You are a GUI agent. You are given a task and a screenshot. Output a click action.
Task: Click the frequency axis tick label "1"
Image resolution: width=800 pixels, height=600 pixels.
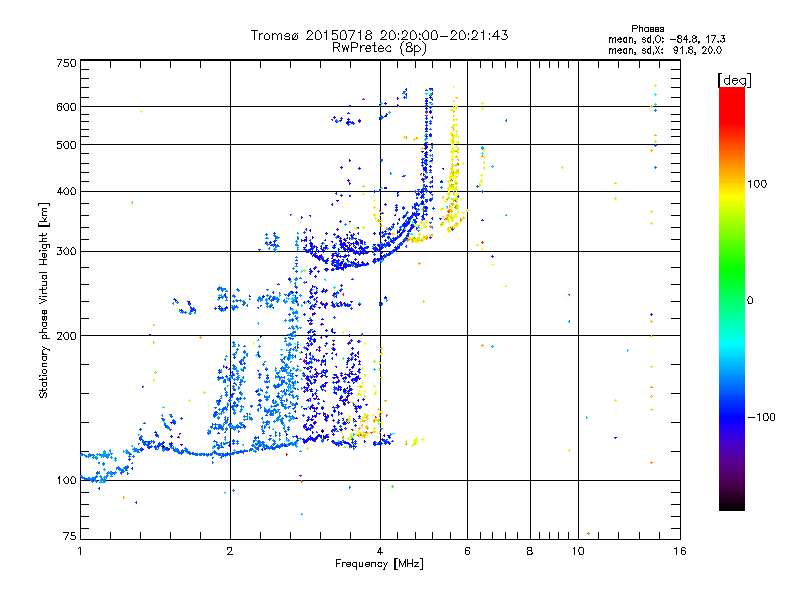click(80, 551)
